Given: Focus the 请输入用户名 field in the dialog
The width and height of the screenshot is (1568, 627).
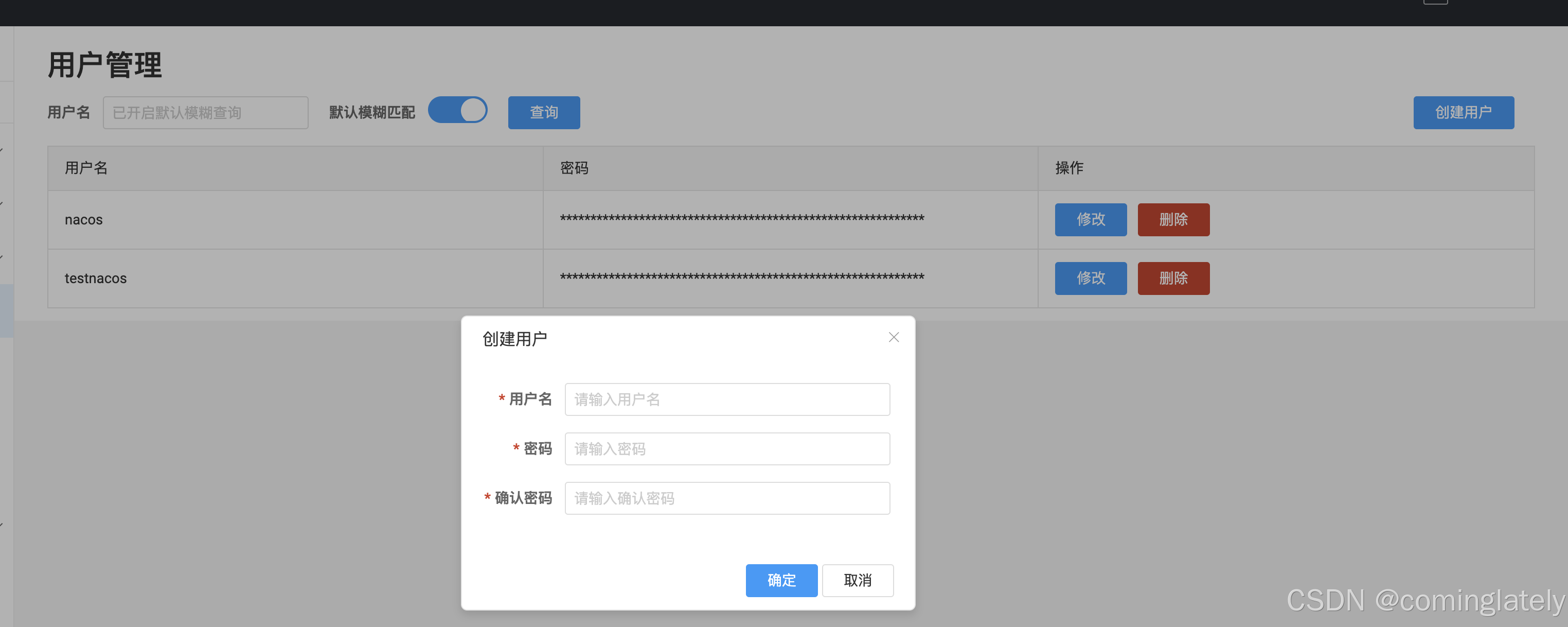Looking at the screenshot, I should 727,399.
